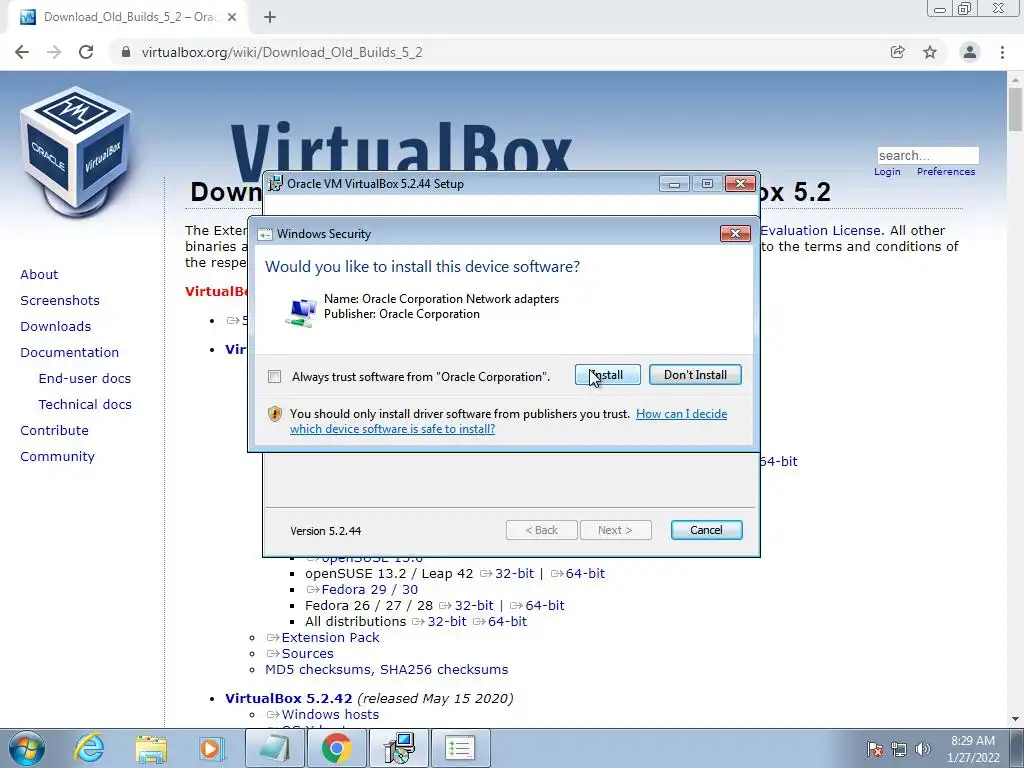
Task: Reload the Chrome page
Action: [x=86, y=52]
